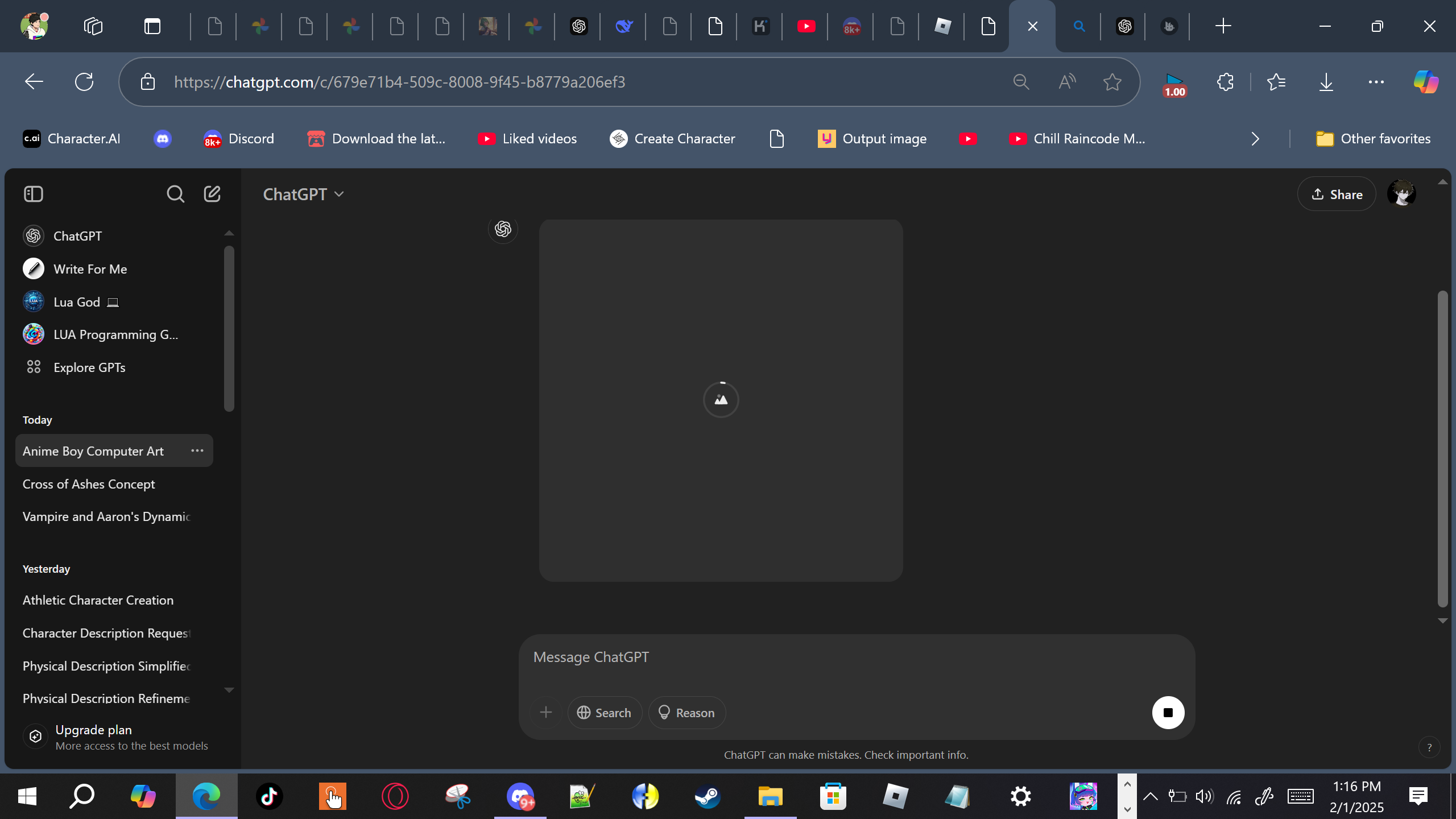Screen dimensions: 1456x819
Task: Expand the bookmarks bar overflow chevron
Action: pos(1255,139)
